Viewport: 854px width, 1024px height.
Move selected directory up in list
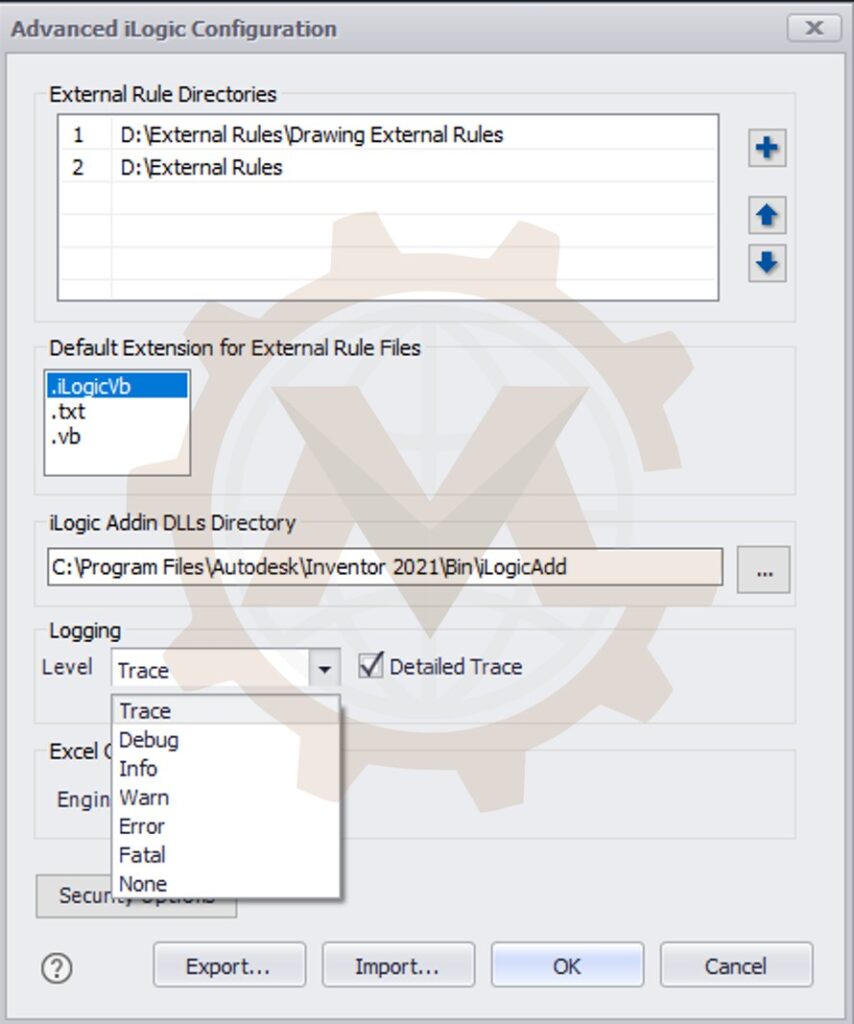(767, 215)
